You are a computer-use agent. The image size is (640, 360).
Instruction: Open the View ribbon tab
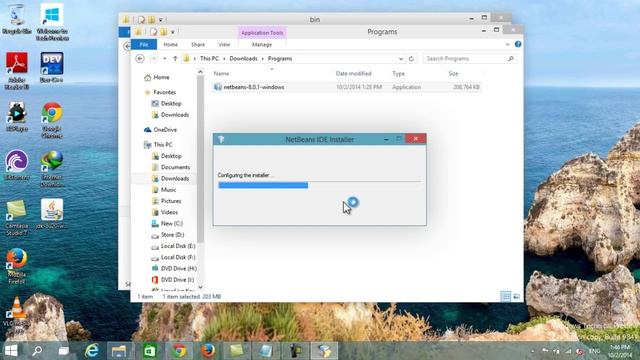pos(224,44)
